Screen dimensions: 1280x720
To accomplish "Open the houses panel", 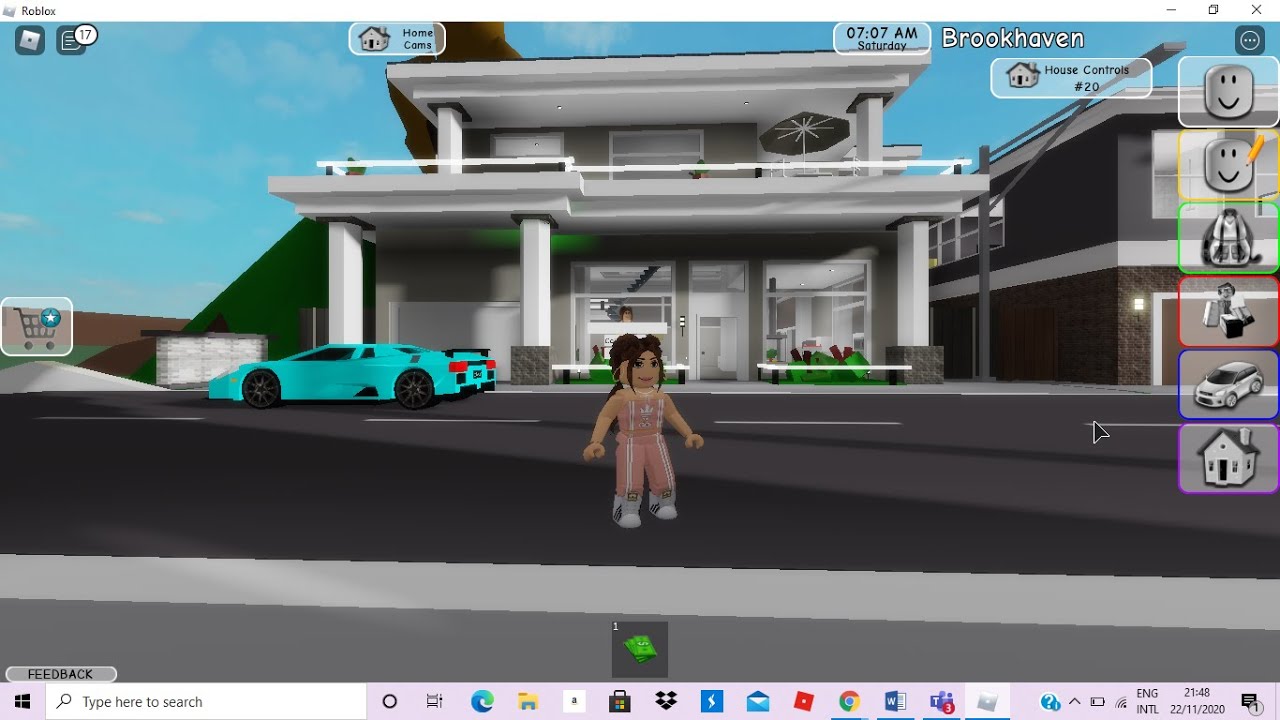I will pos(1228,458).
